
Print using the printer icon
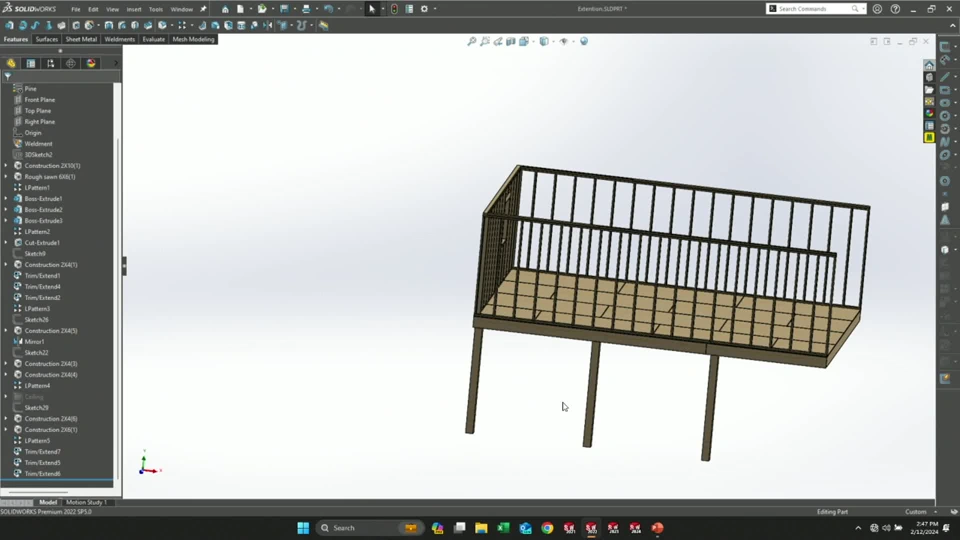[306, 9]
